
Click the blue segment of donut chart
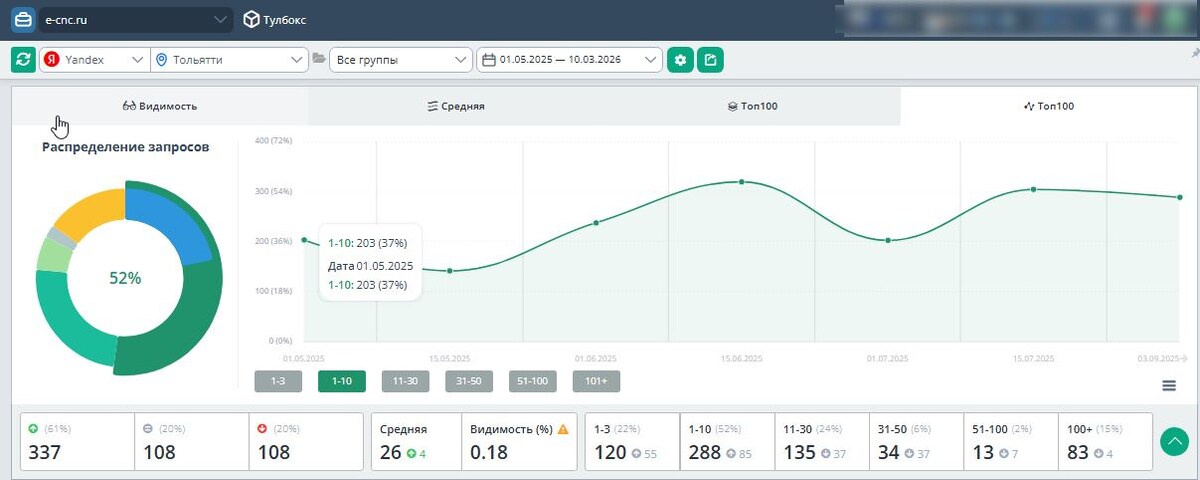[x=167, y=222]
